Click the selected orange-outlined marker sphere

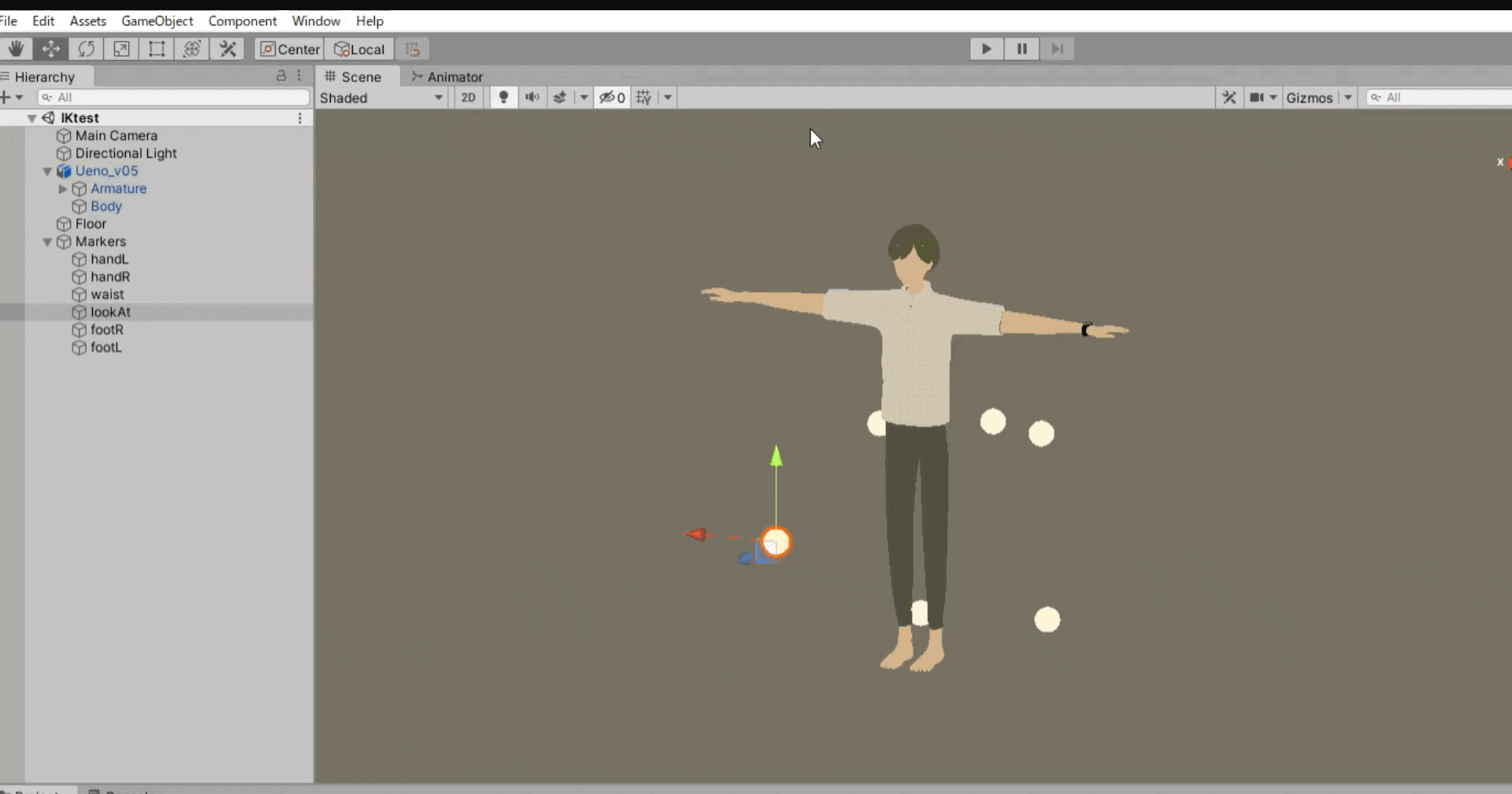(776, 542)
